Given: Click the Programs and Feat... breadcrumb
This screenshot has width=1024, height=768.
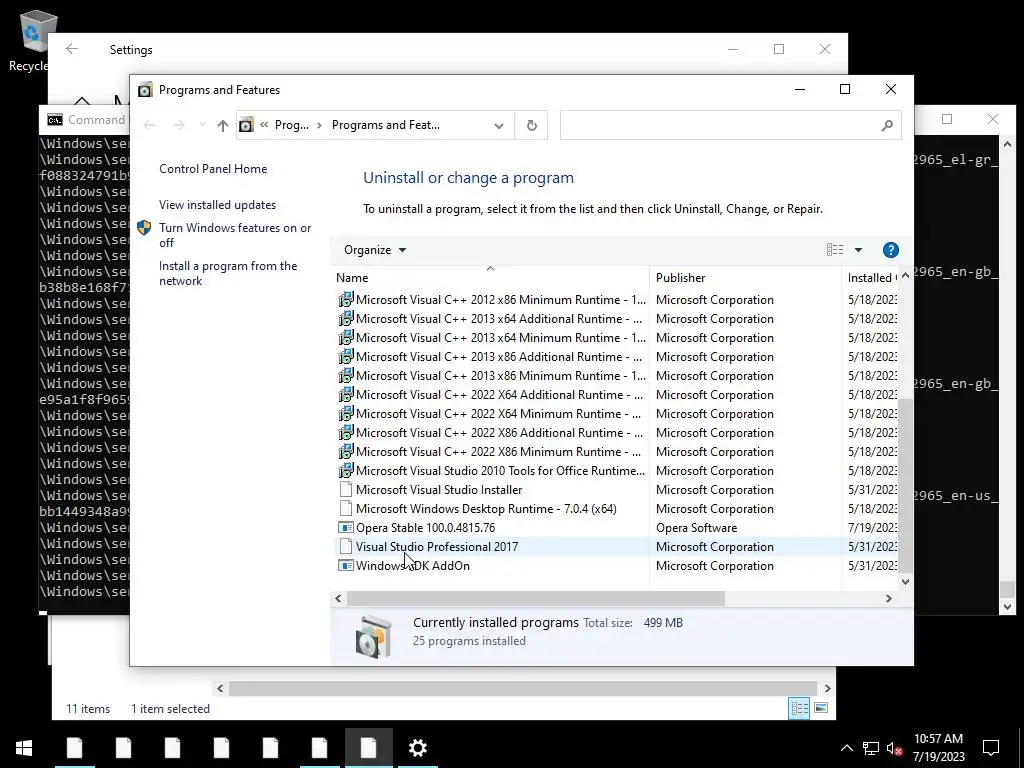Looking at the screenshot, I should point(385,125).
